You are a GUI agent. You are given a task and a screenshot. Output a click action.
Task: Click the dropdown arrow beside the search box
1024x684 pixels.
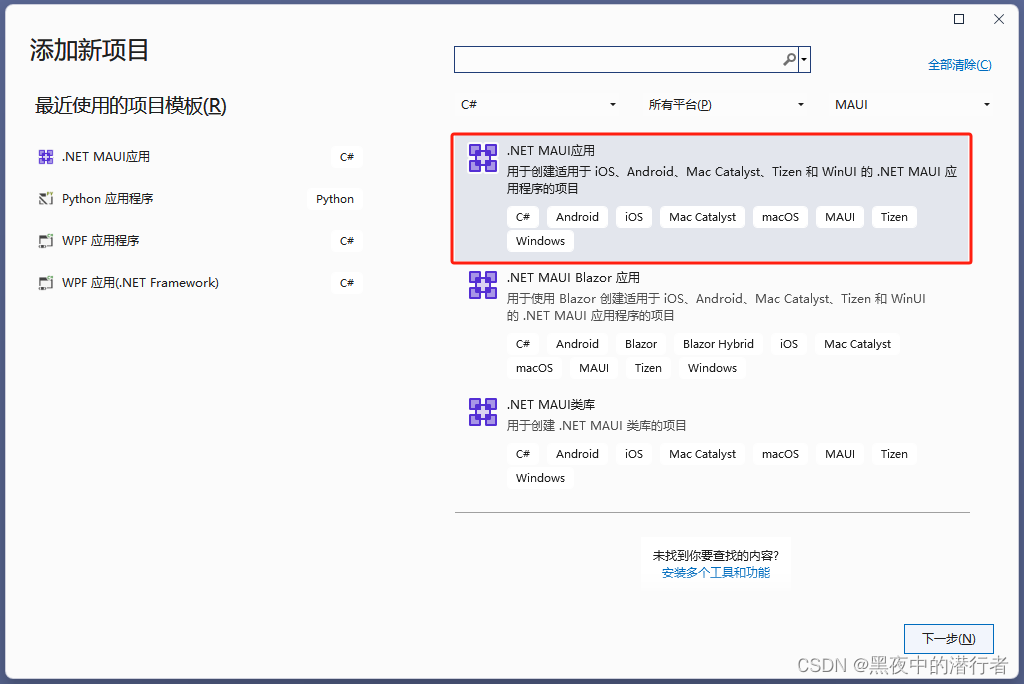(804, 59)
